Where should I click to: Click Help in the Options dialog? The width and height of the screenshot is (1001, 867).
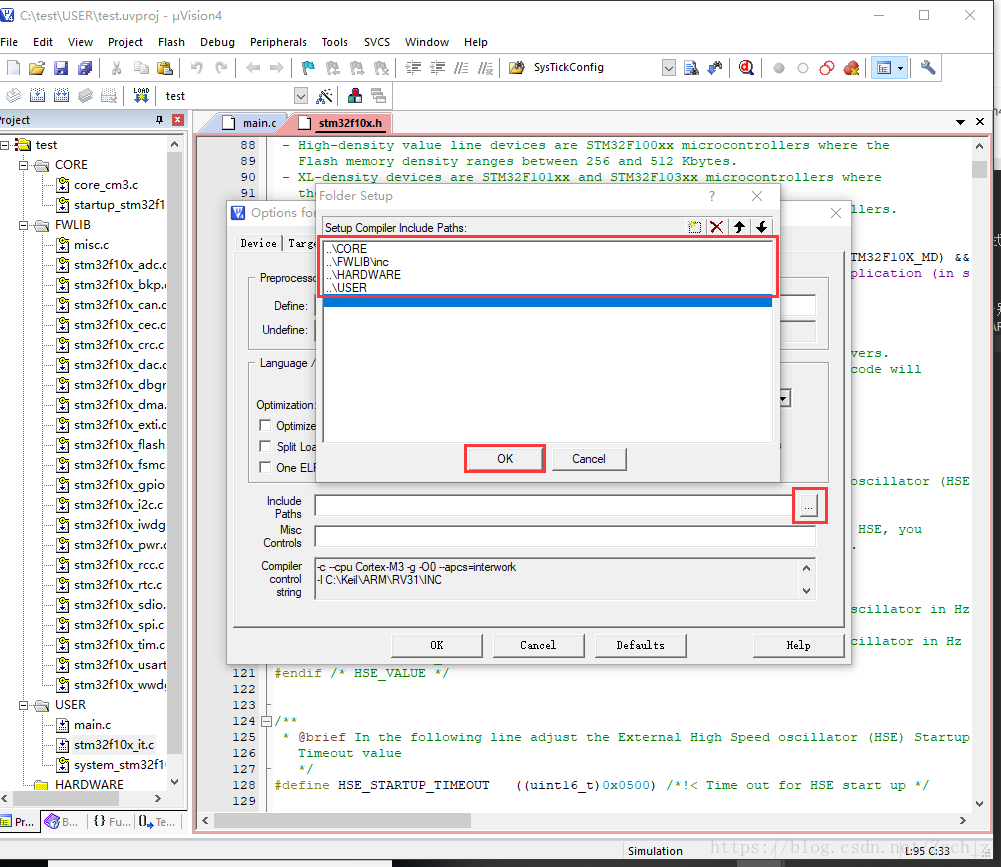click(x=798, y=645)
